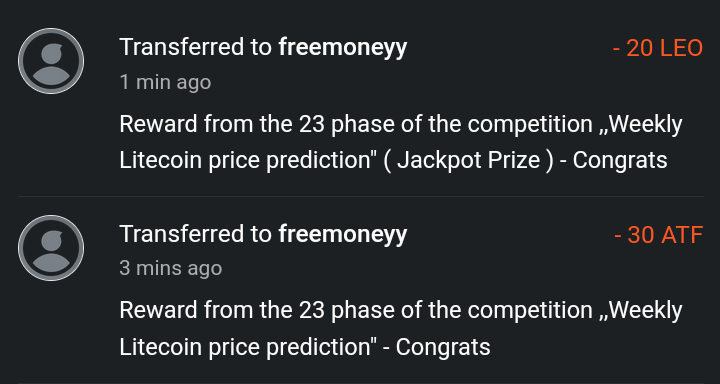Click 'Transferred to' label of the ATF transaction
Image resolution: width=720 pixels, height=384 pixels.
click(x=196, y=234)
